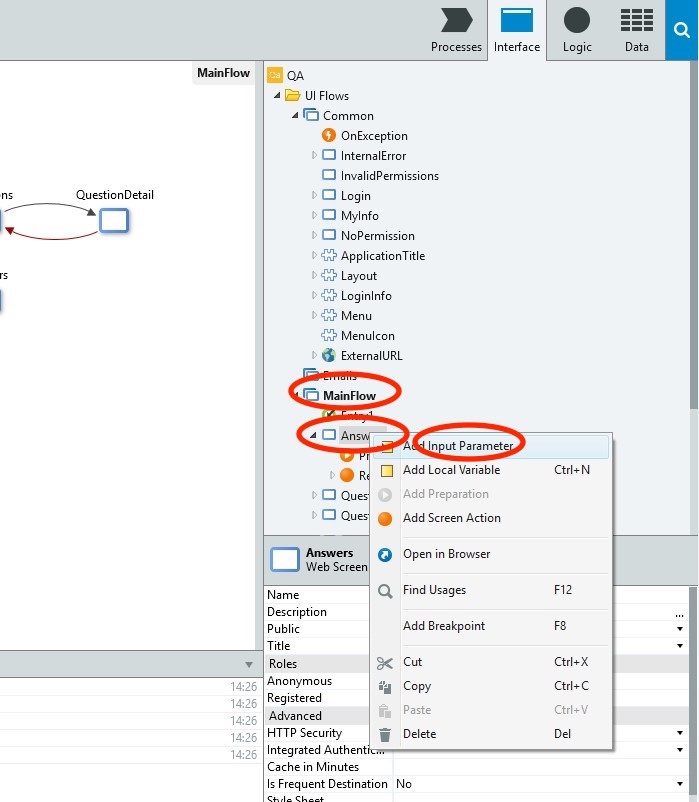
Task: Expand the NoPermission screen node
Action: pos(314,235)
